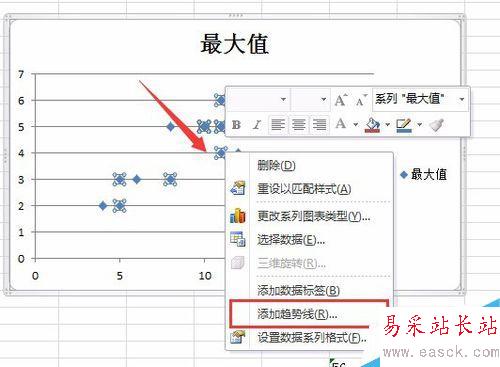500x367 pixels.
Task: Click the reset to match style icon
Action: click(238, 189)
